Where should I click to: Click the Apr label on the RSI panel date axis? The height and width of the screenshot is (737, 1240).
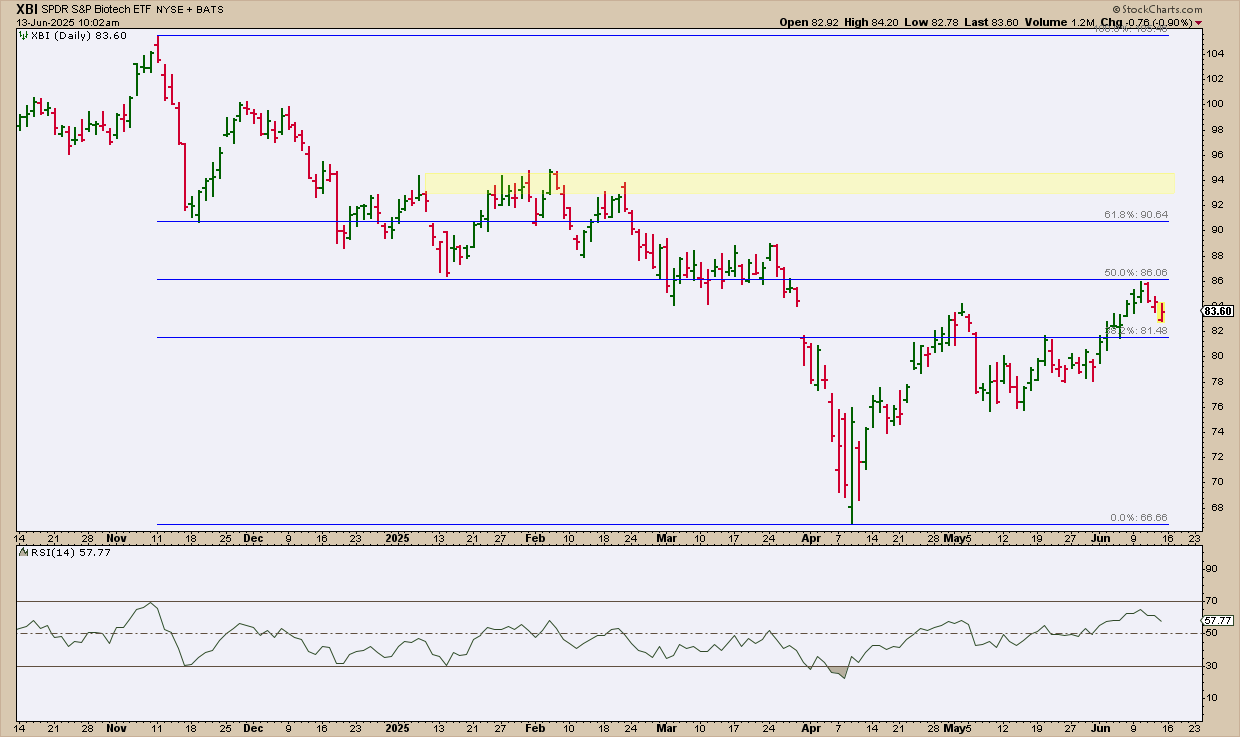[x=809, y=727]
